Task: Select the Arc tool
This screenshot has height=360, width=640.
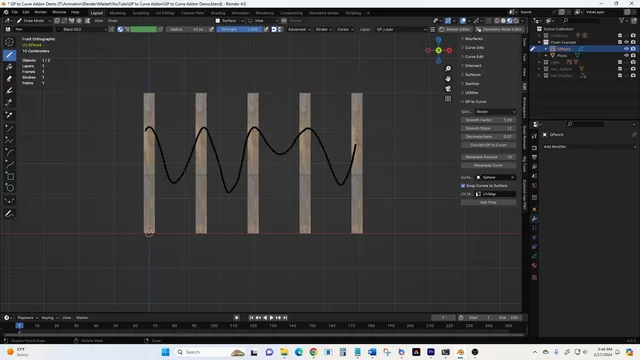Action: 9,152
